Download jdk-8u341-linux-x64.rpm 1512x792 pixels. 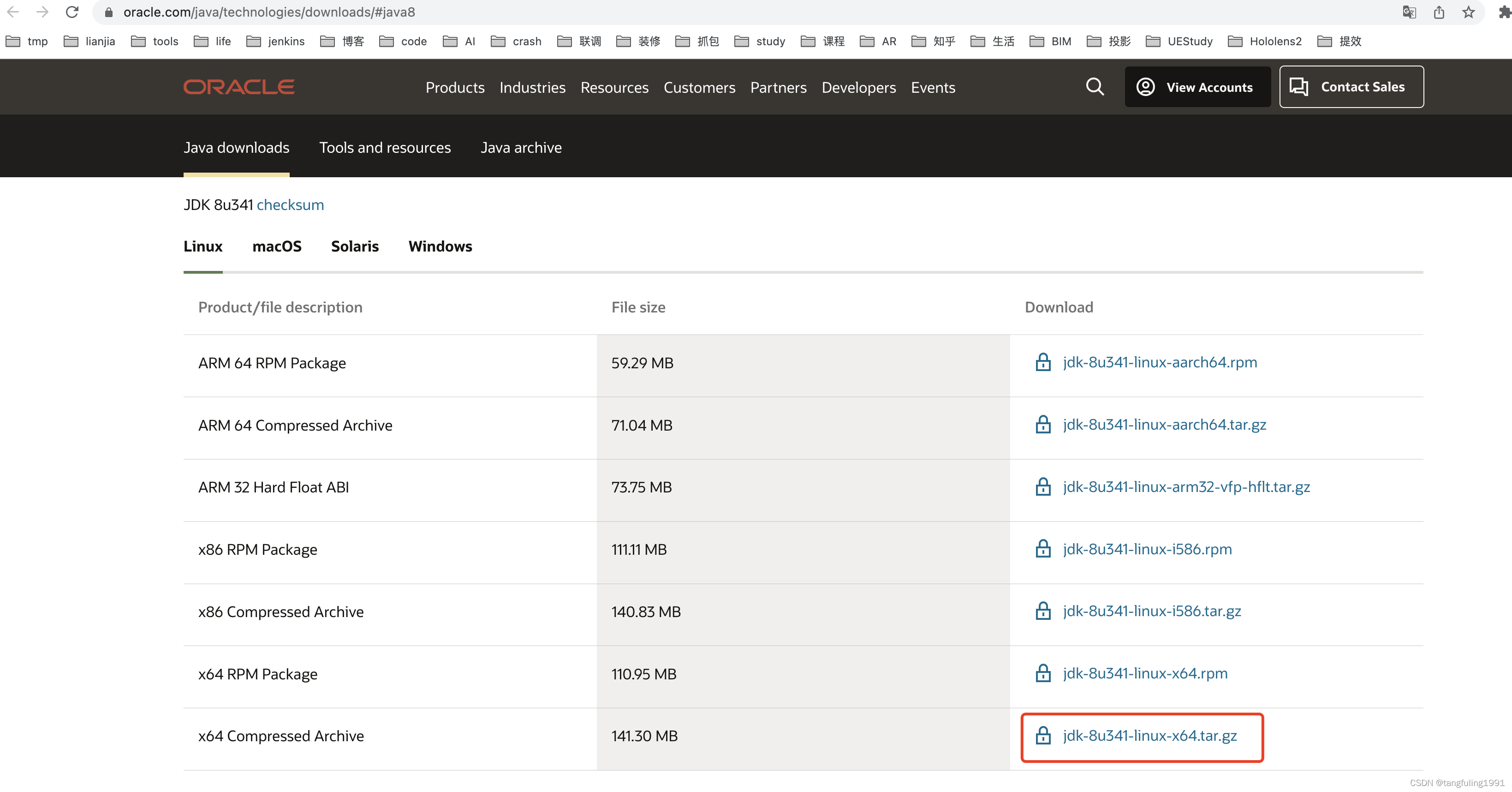[x=1145, y=673]
